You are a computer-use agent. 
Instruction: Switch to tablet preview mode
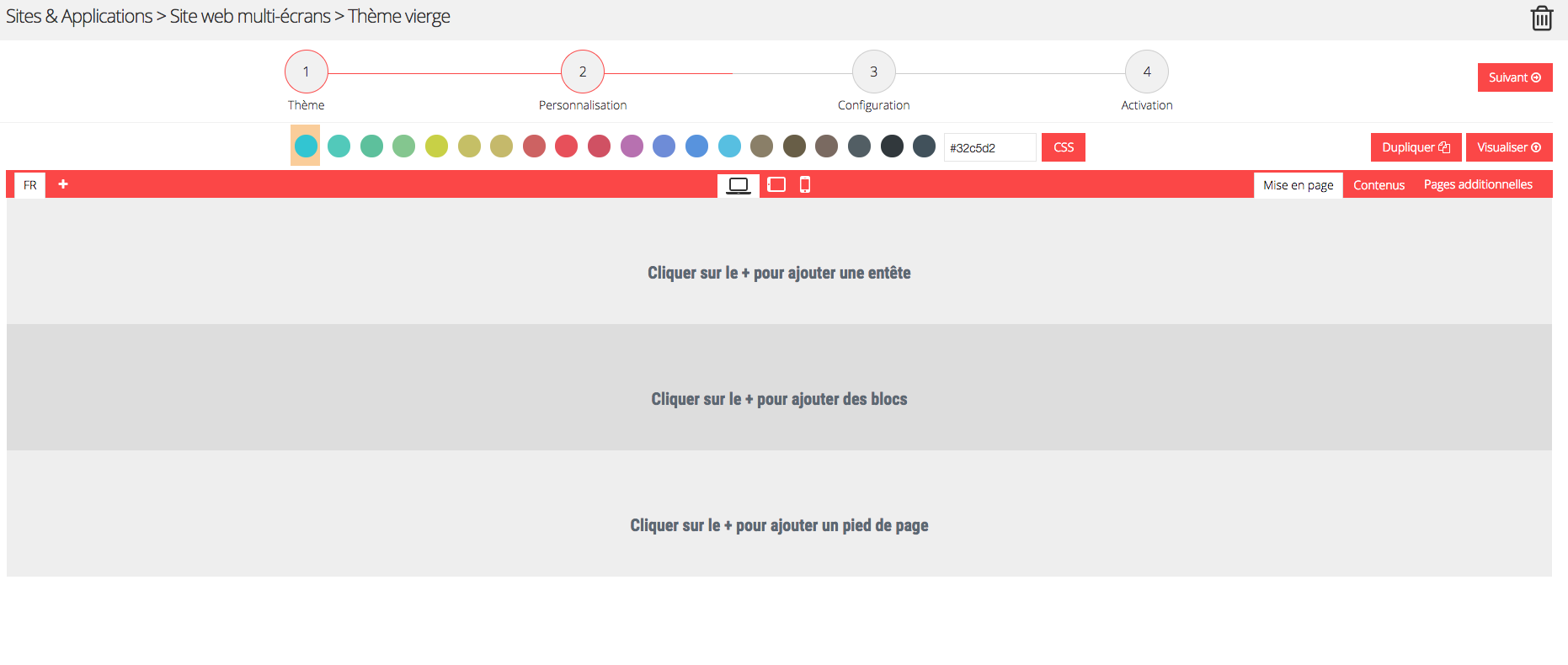point(776,184)
